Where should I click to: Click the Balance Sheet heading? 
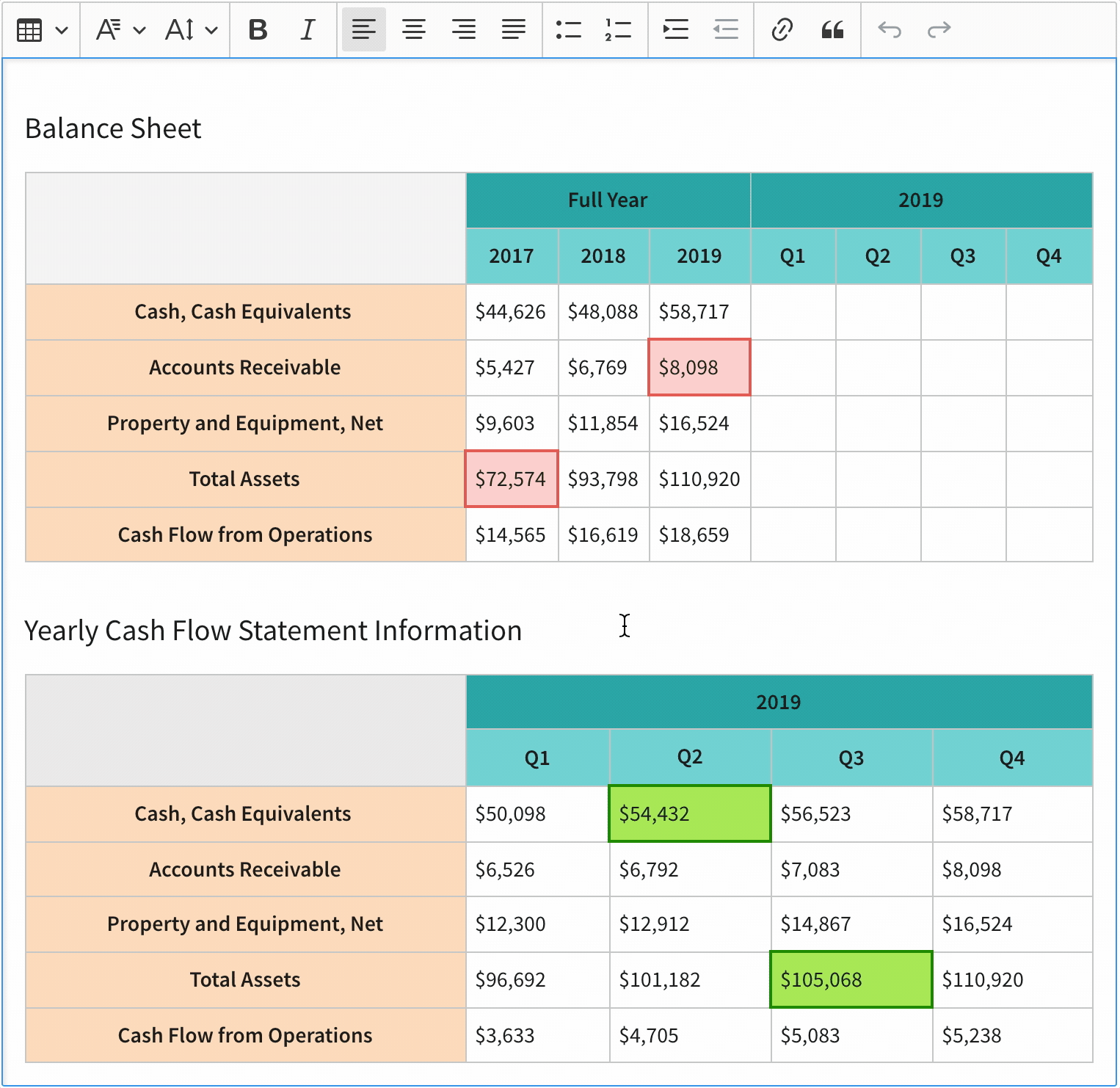tap(113, 128)
